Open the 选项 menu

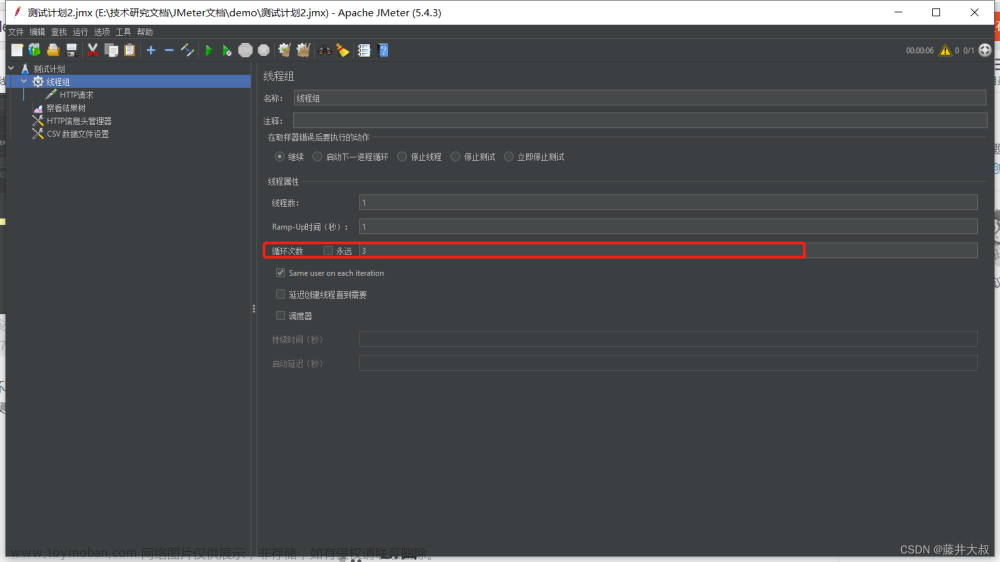(x=102, y=32)
